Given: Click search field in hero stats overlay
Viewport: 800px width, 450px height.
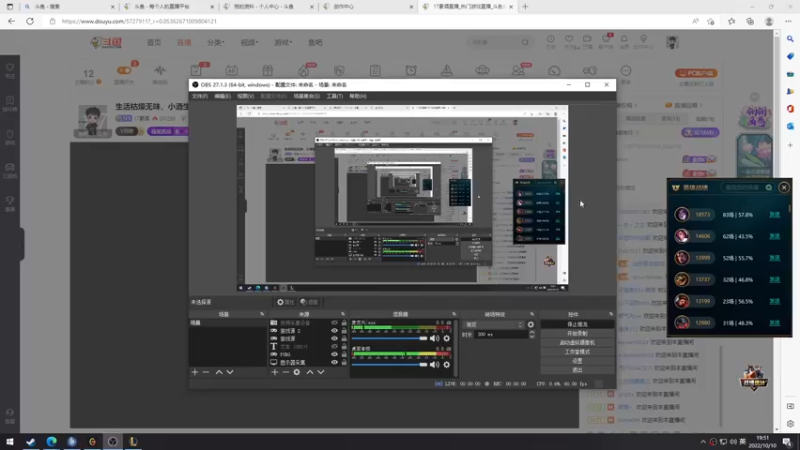Looking at the screenshot, I should [x=747, y=188].
